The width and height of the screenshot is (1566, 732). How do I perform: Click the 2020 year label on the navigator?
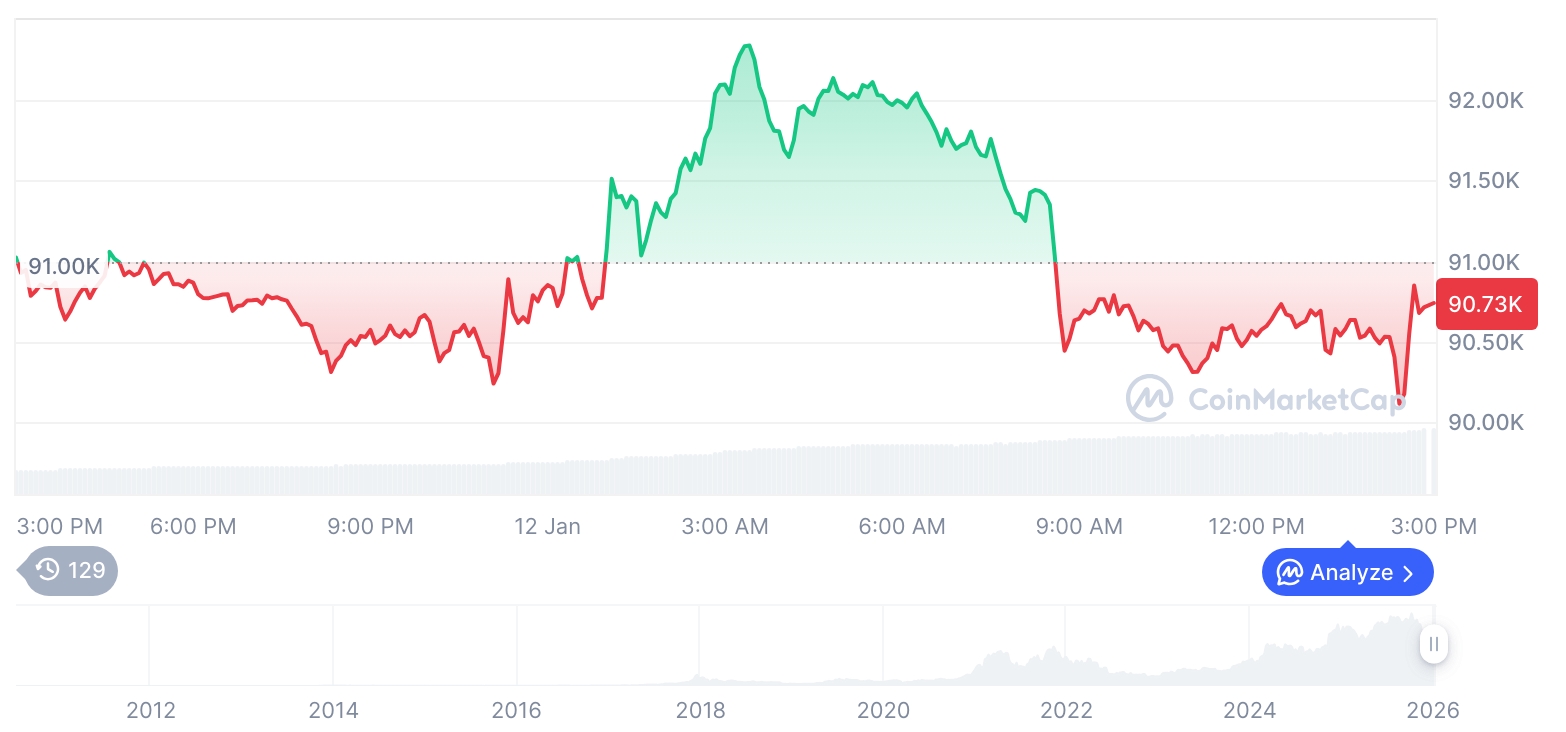pos(883,710)
